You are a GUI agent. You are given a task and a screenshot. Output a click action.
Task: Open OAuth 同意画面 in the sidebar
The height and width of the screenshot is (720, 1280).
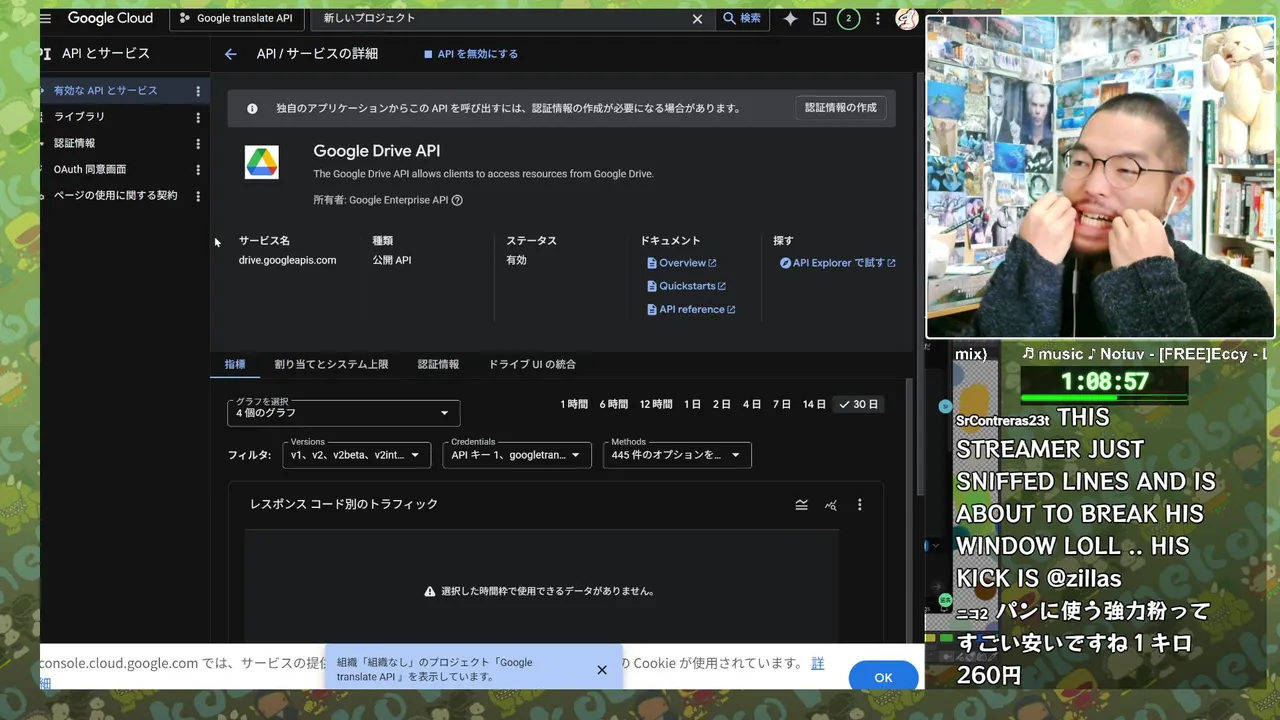click(90, 170)
